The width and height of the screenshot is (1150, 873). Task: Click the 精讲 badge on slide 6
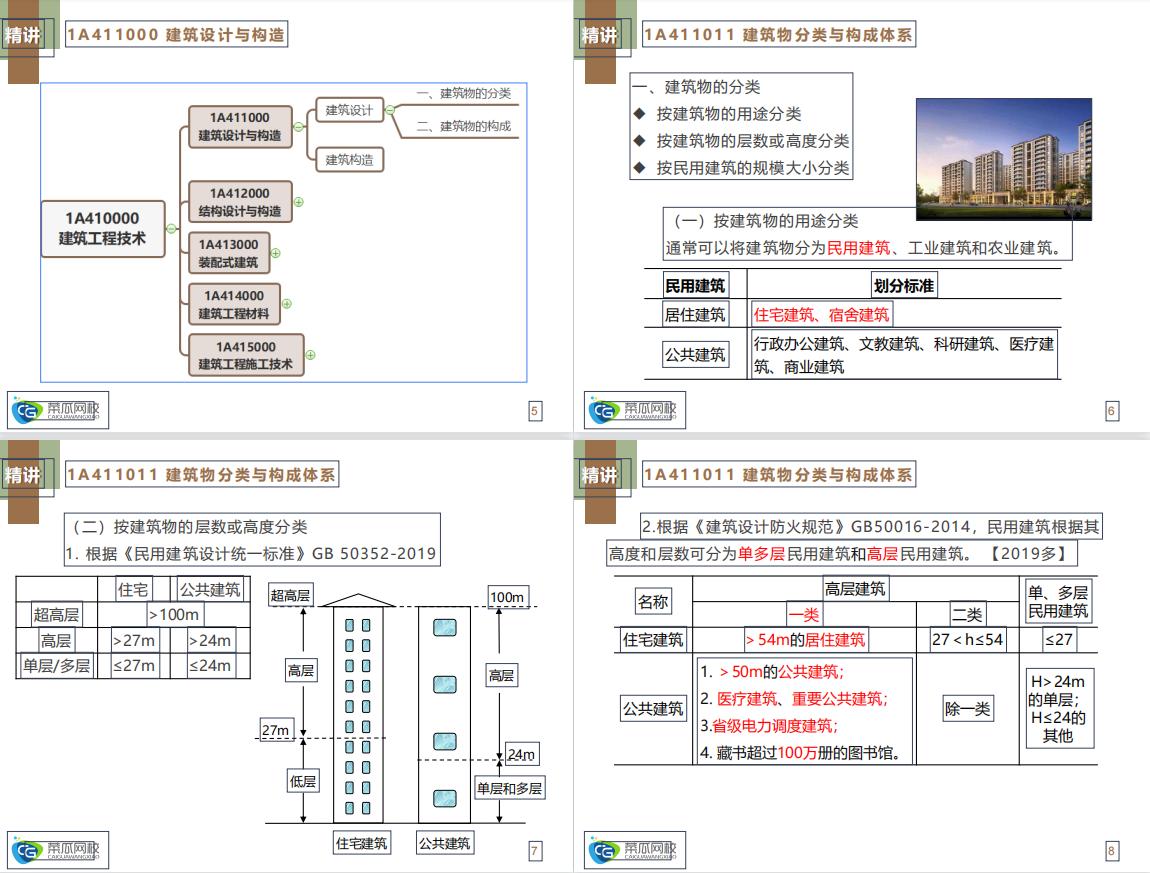point(600,33)
